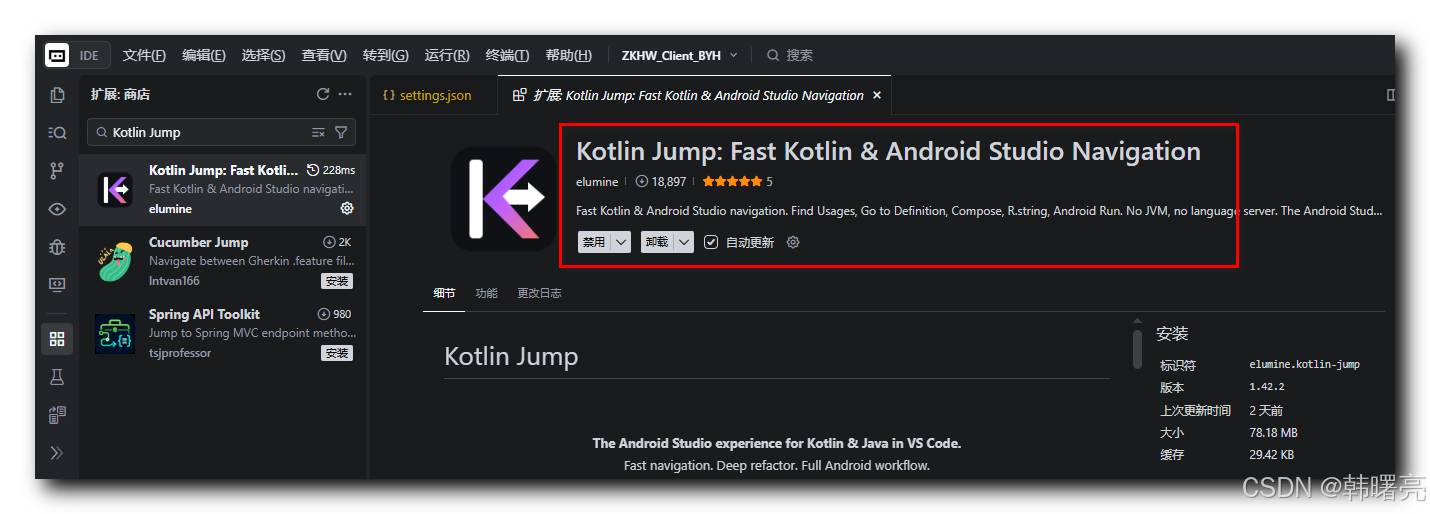Image resolution: width=1430 pixels, height=514 pixels.
Task: Click the Cucumber Jump pickle icon
Action: (115, 261)
